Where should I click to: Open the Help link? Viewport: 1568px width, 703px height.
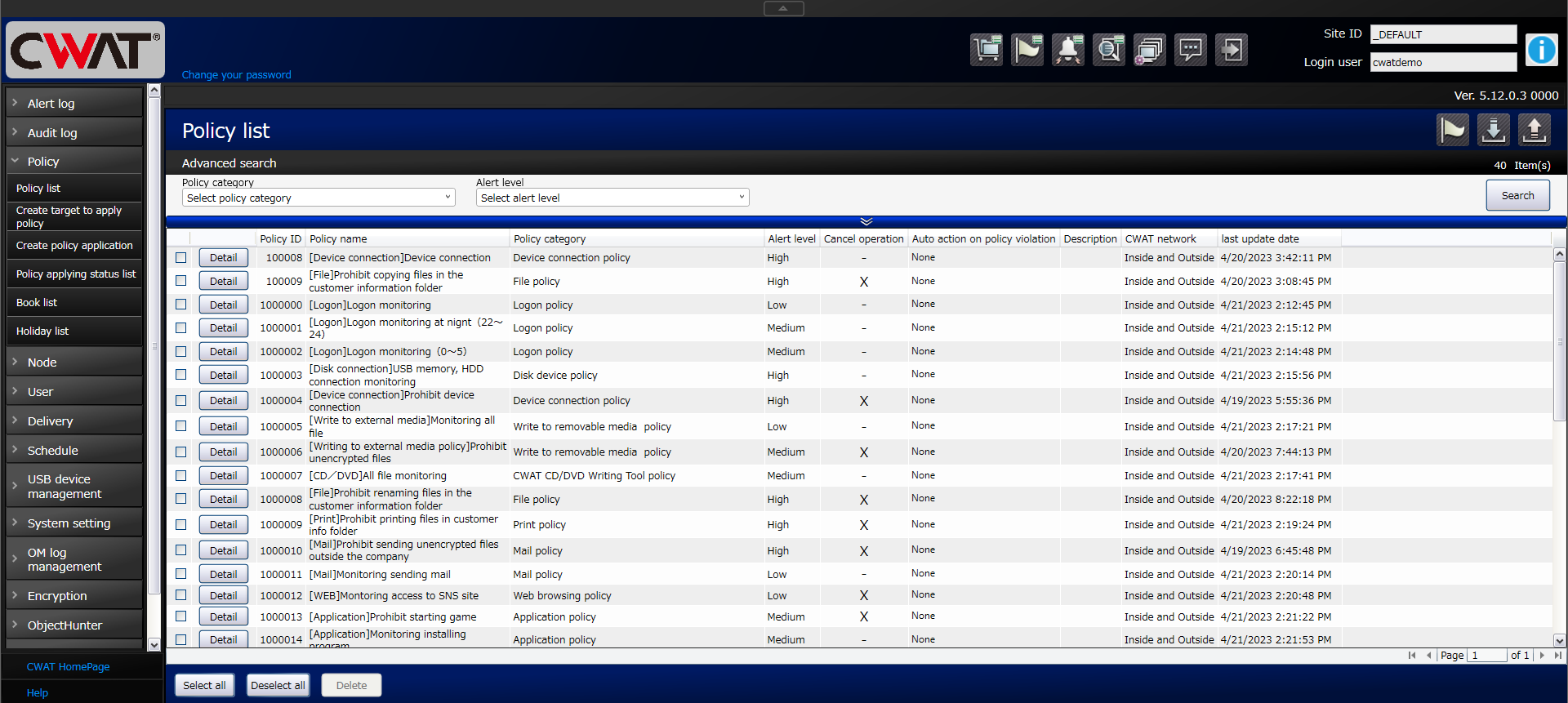pyautogui.click(x=37, y=693)
